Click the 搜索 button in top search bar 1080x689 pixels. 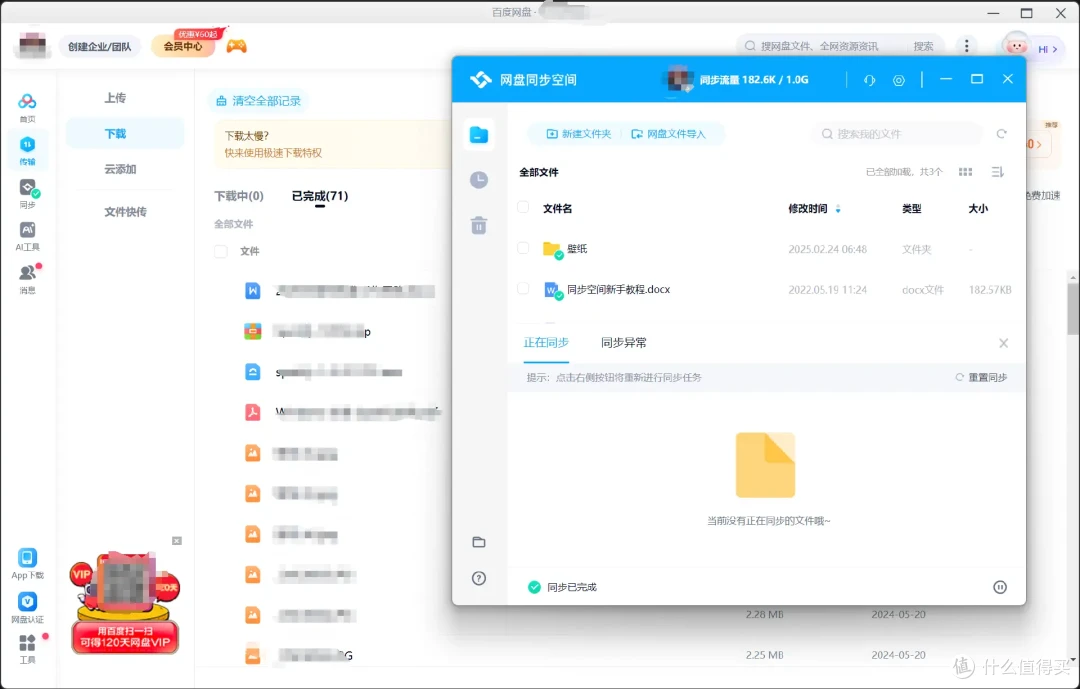click(x=923, y=46)
